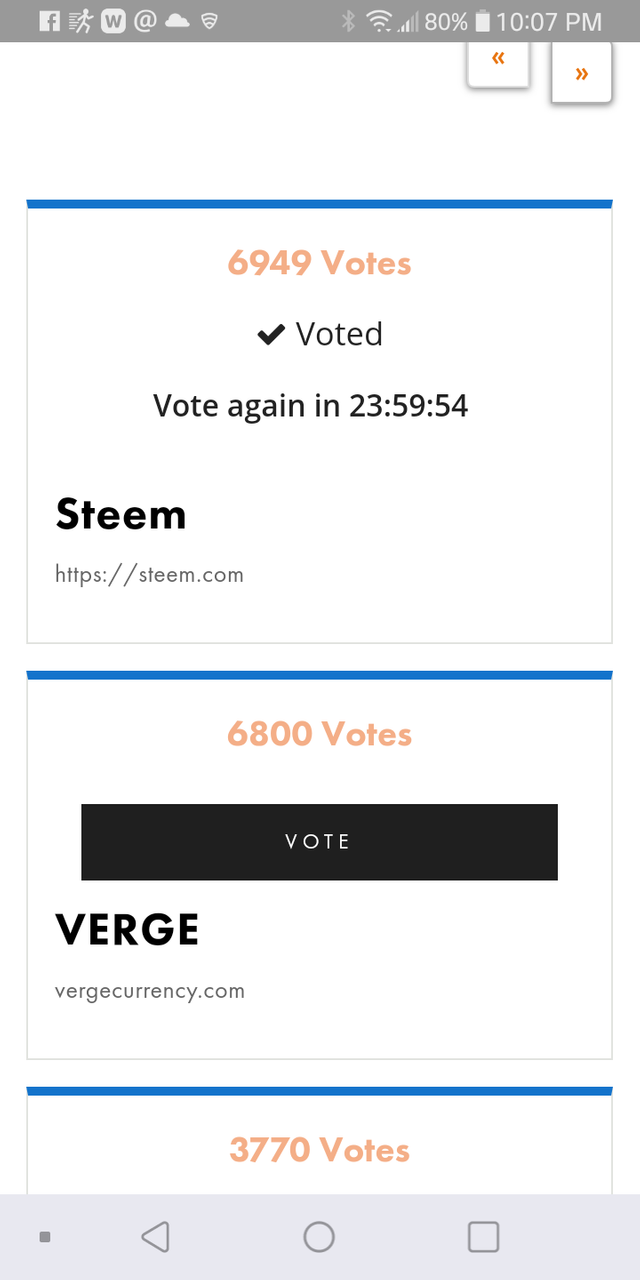Tap the @ email notification icon

pyautogui.click(x=144, y=21)
